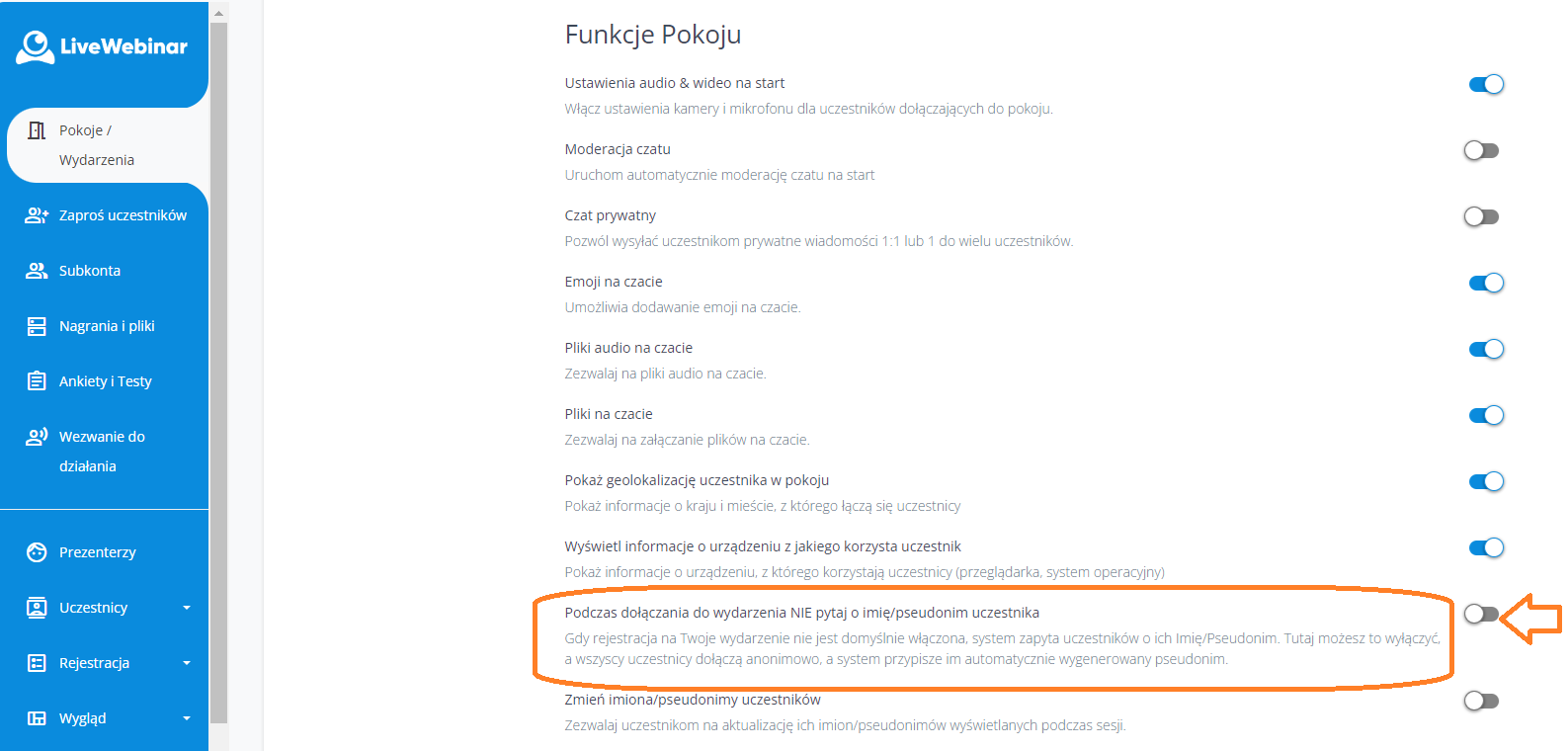The height and width of the screenshot is (751, 1568).
Task: Open the Subkonta menu item
Action: coord(90,271)
